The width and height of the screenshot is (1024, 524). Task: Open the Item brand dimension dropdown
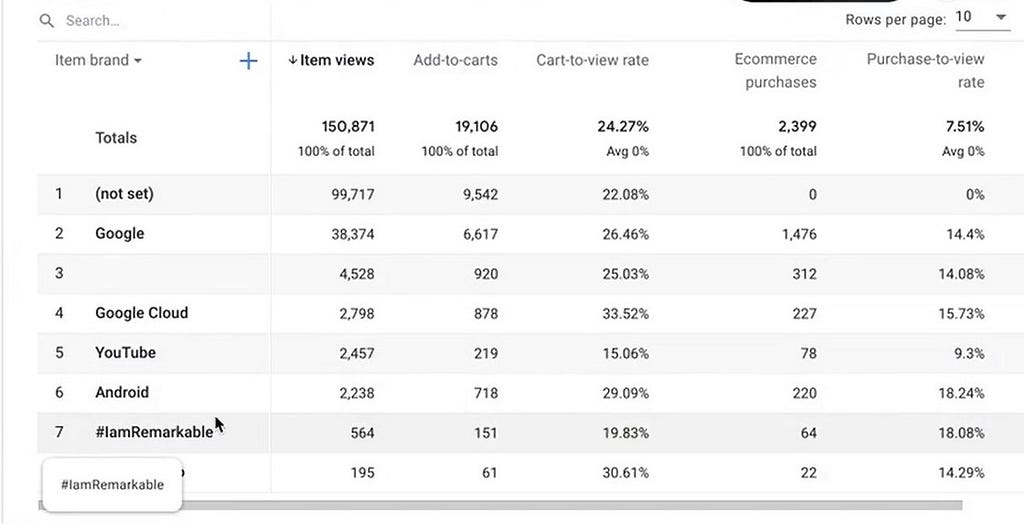click(99, 60)
